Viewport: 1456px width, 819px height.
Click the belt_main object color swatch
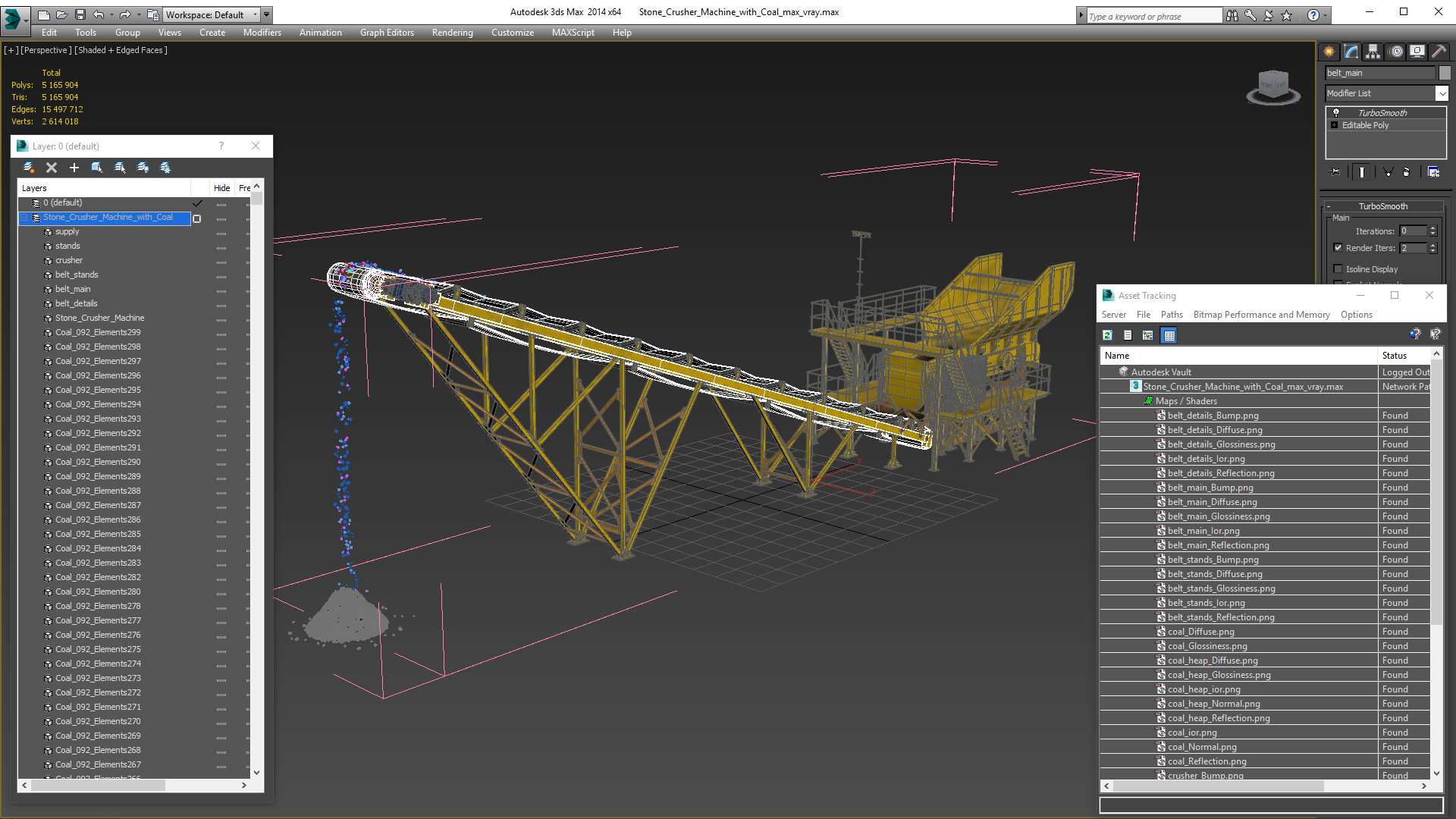coord(1445,73)
